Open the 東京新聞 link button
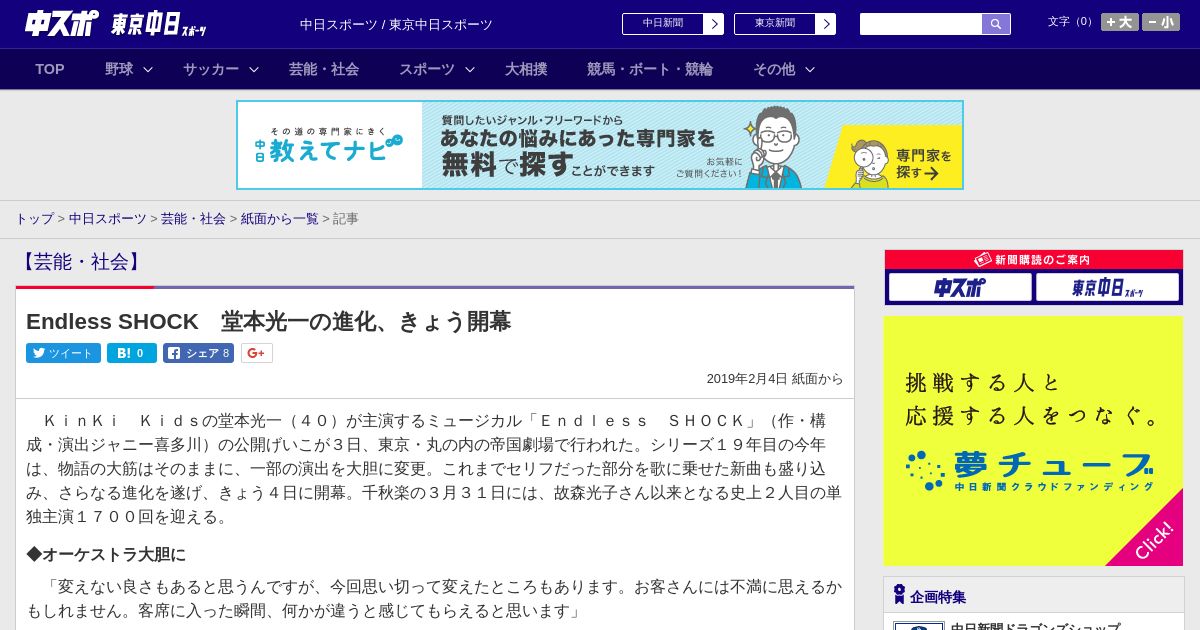 774,24
